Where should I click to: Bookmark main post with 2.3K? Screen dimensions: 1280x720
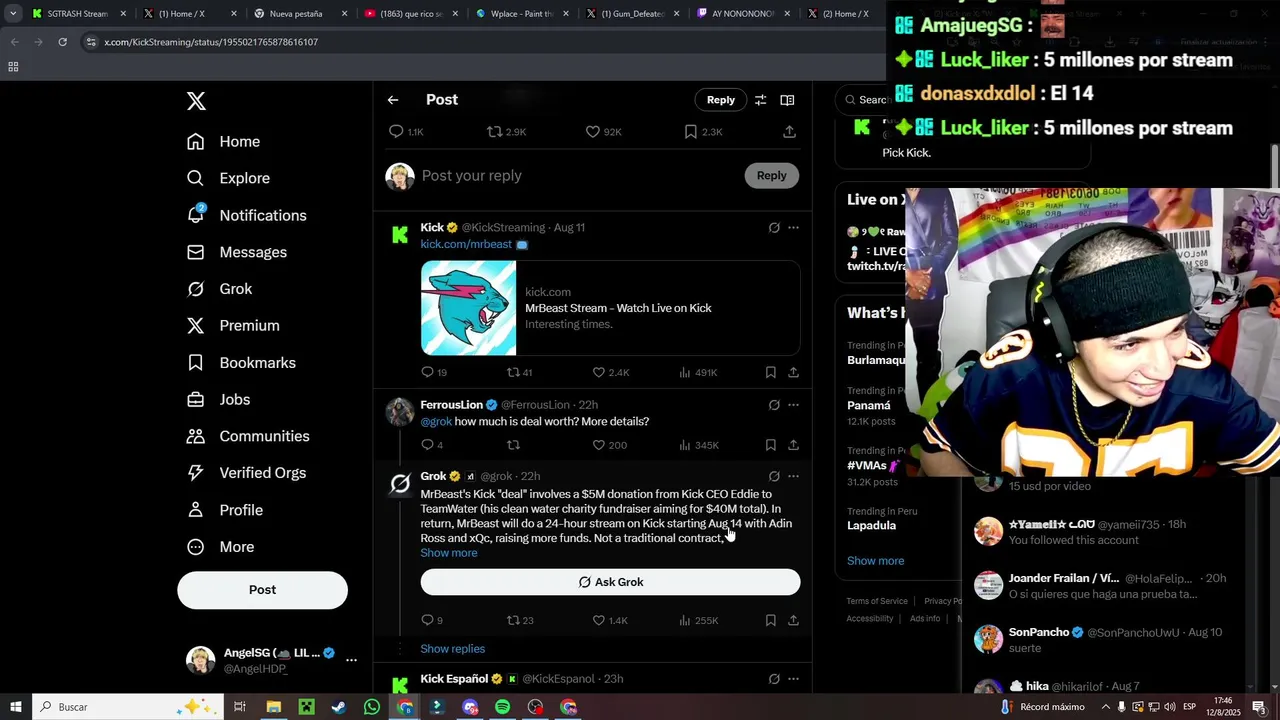tap(690, 132)
